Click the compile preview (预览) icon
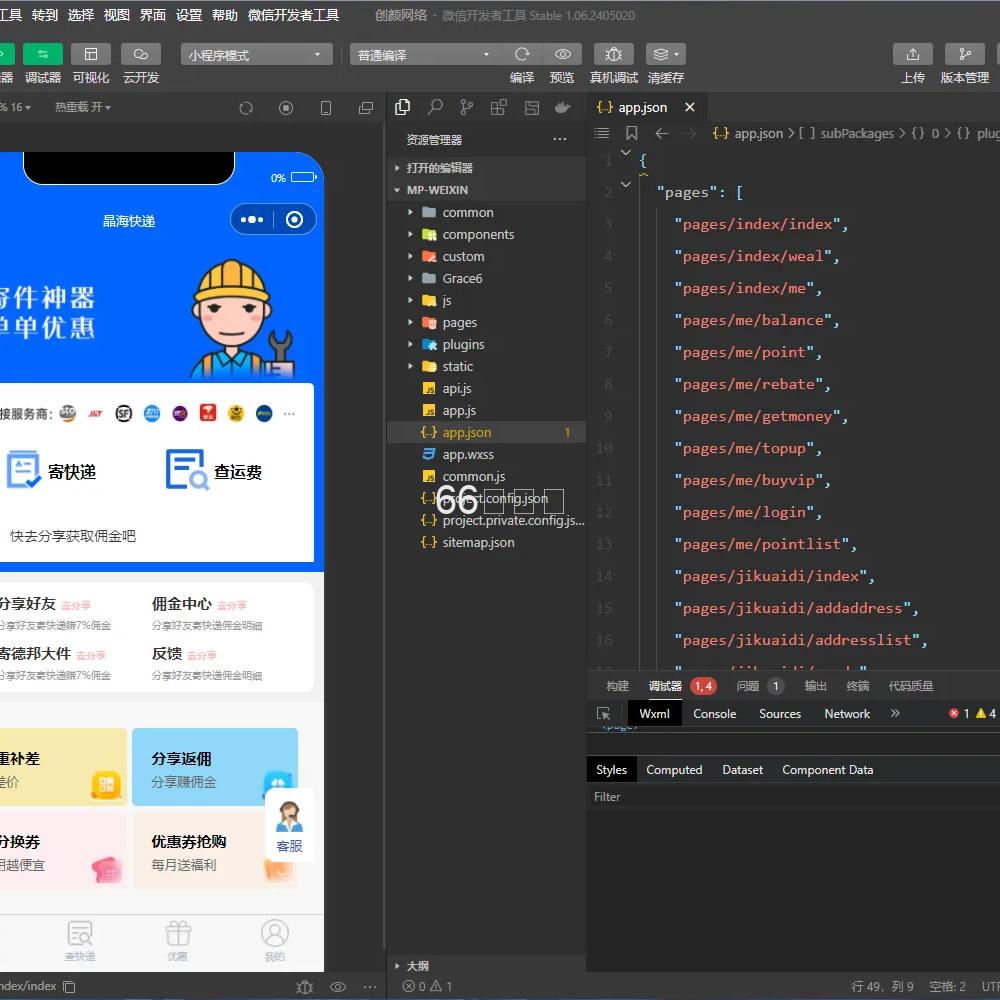The width and height of the screenshot is (1000, 1000). coord(562,54)
